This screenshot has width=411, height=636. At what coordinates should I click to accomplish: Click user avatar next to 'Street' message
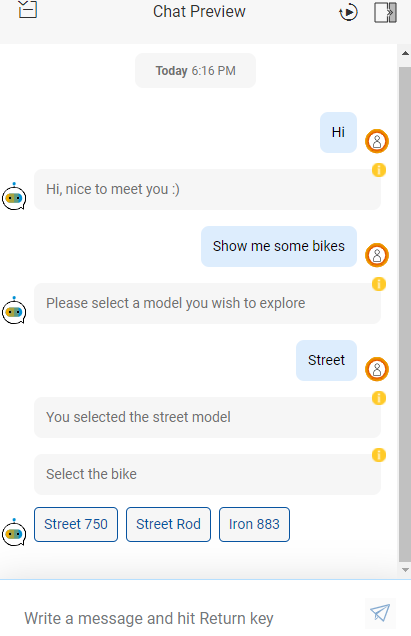pyautogui.click(x=377, y=369)
